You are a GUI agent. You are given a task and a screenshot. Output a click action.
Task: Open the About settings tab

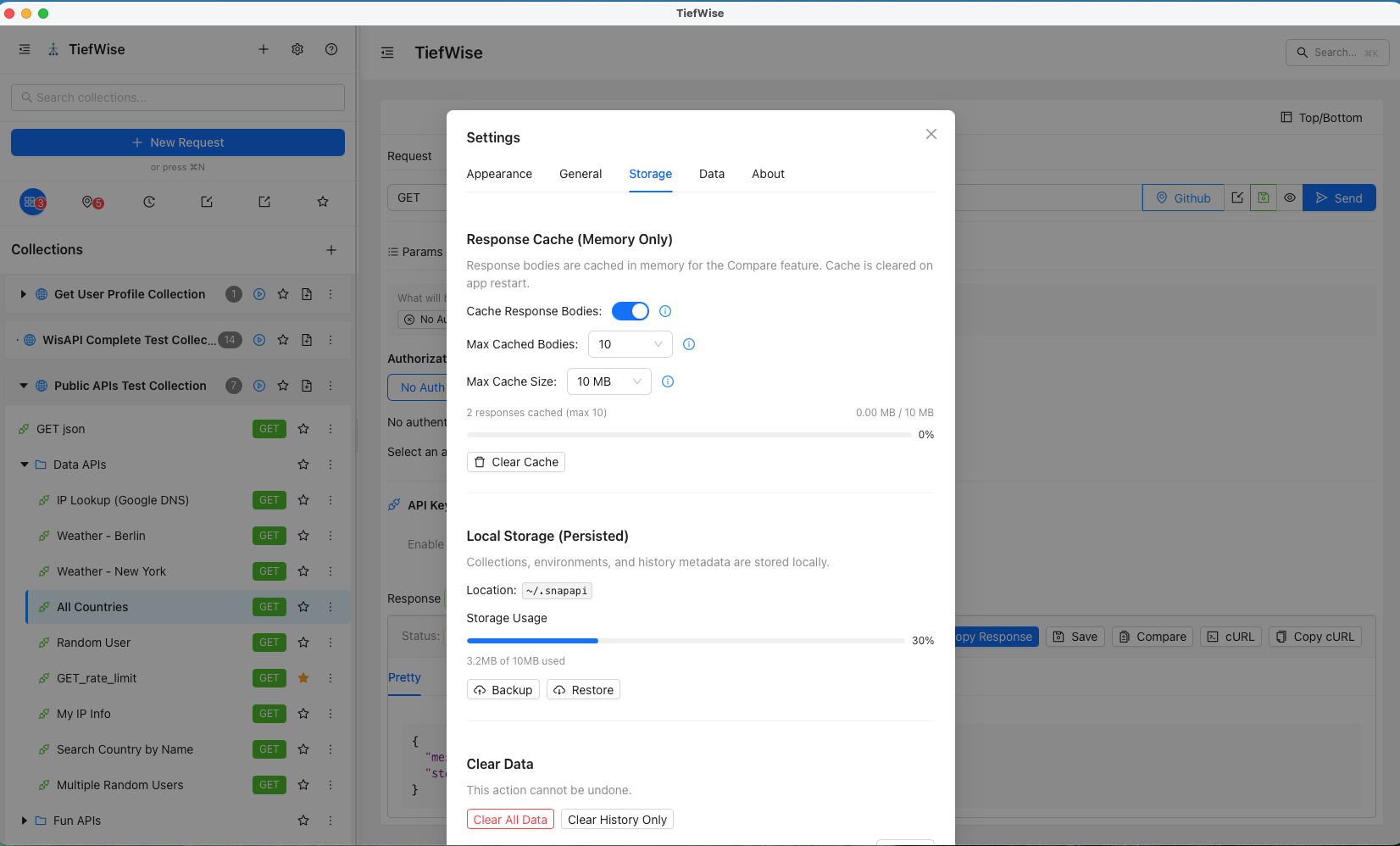coord(768,174)
